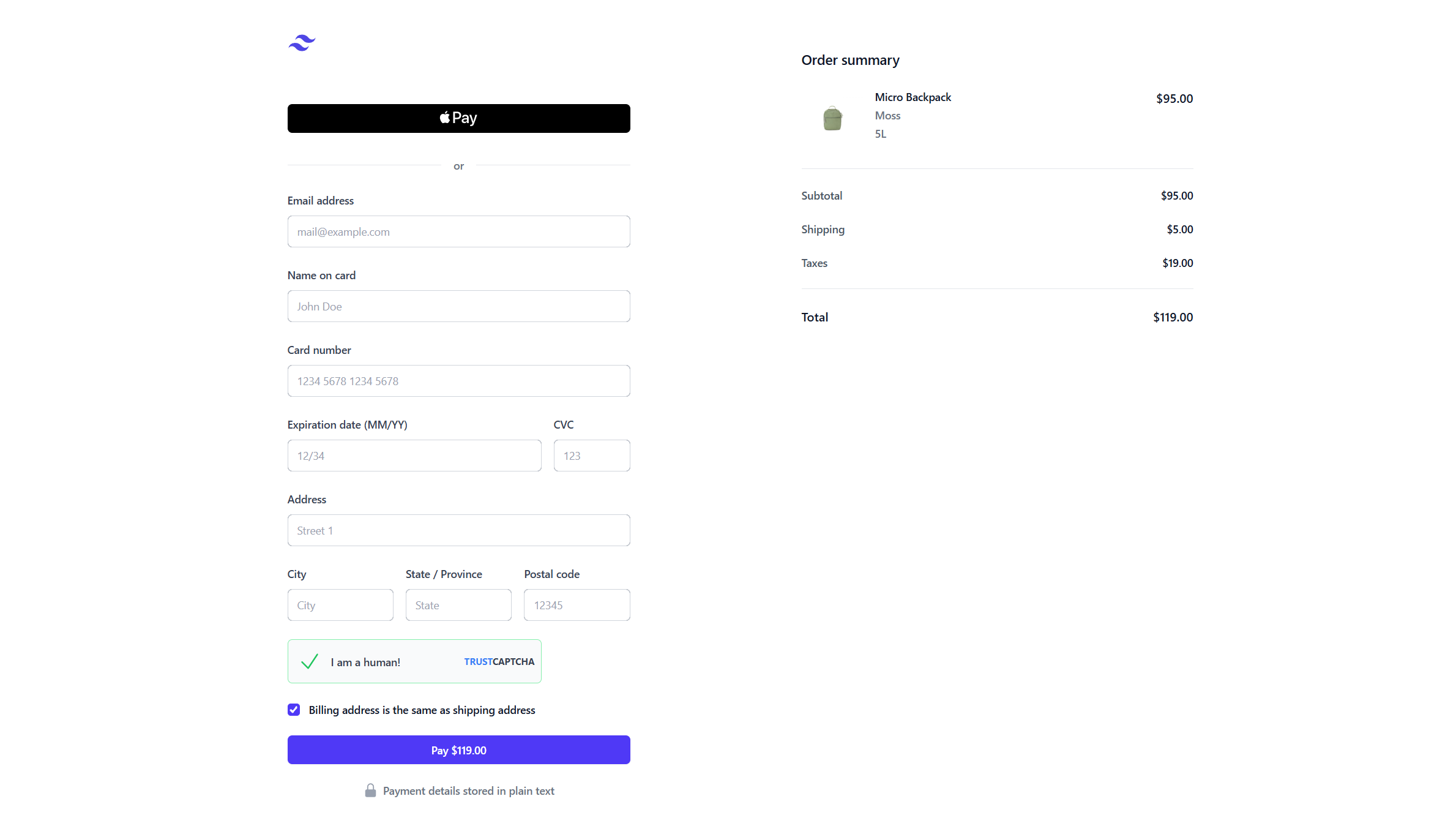The height and width of the screenshot is (826, 1456).
Task: Click into the Name on card field
Action: click(x=458, y=306)
